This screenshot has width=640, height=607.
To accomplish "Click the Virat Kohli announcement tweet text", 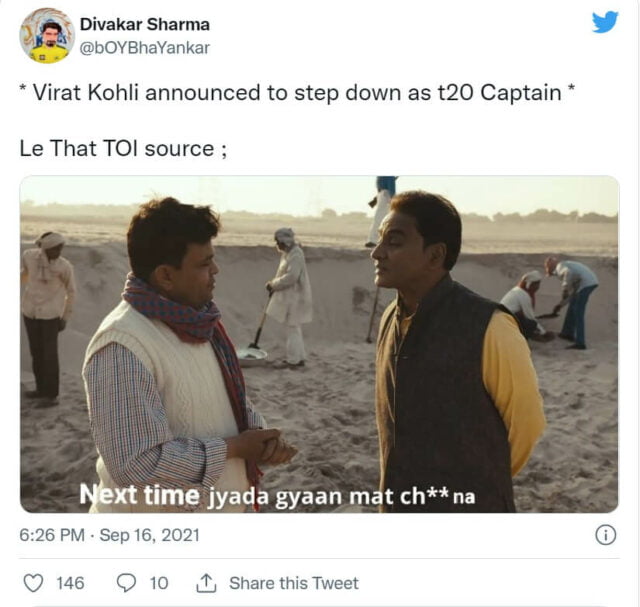I will click(298, 93).
